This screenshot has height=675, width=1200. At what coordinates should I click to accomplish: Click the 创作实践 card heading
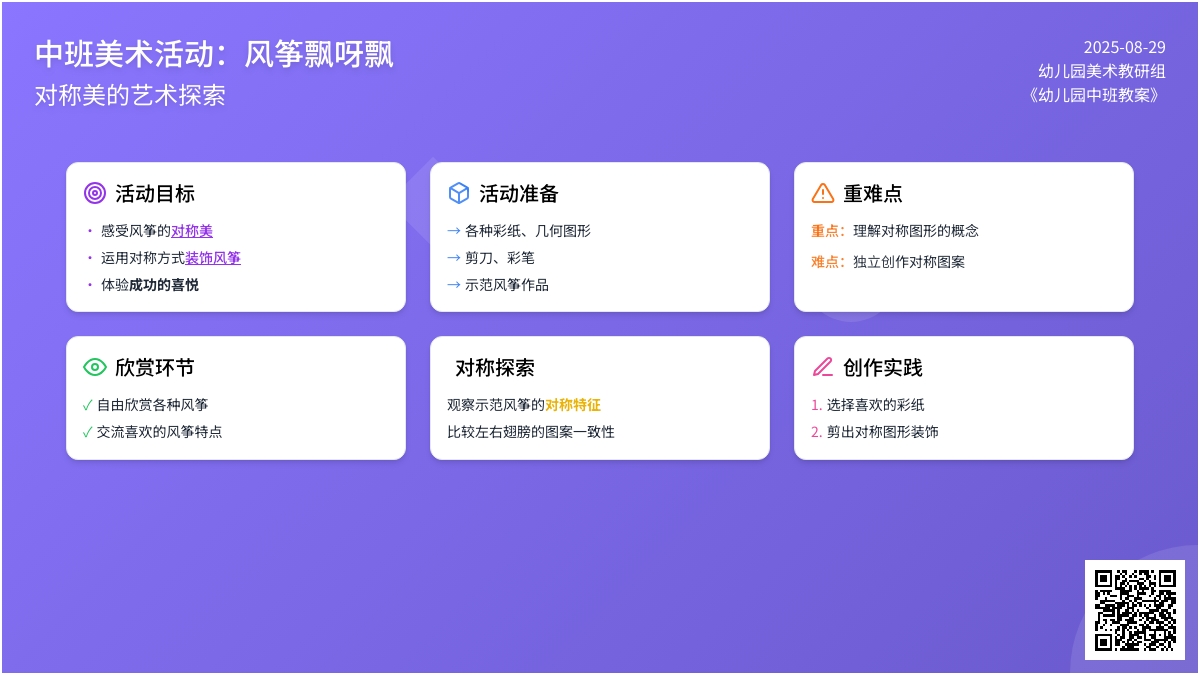(883, 367)
